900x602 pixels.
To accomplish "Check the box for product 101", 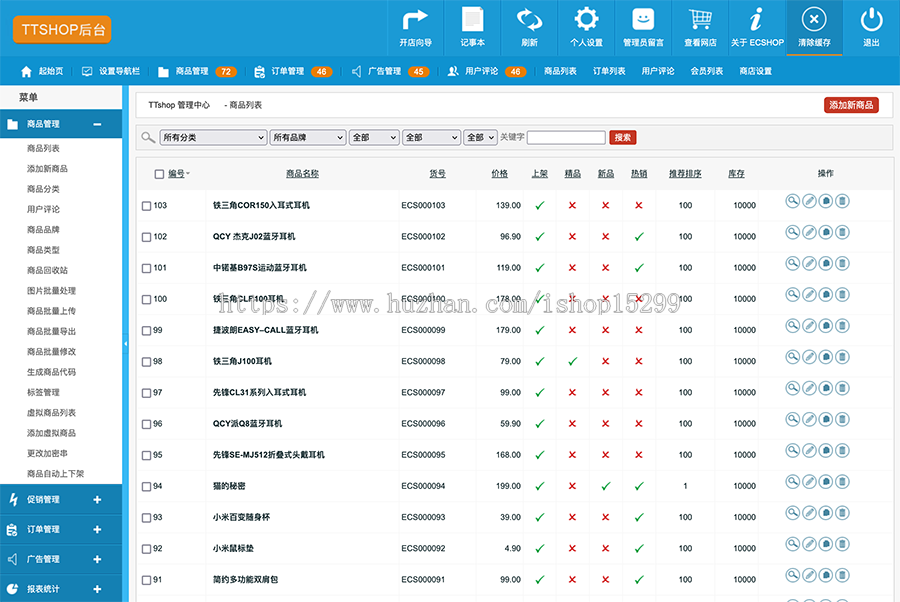I will coord(146,268).
